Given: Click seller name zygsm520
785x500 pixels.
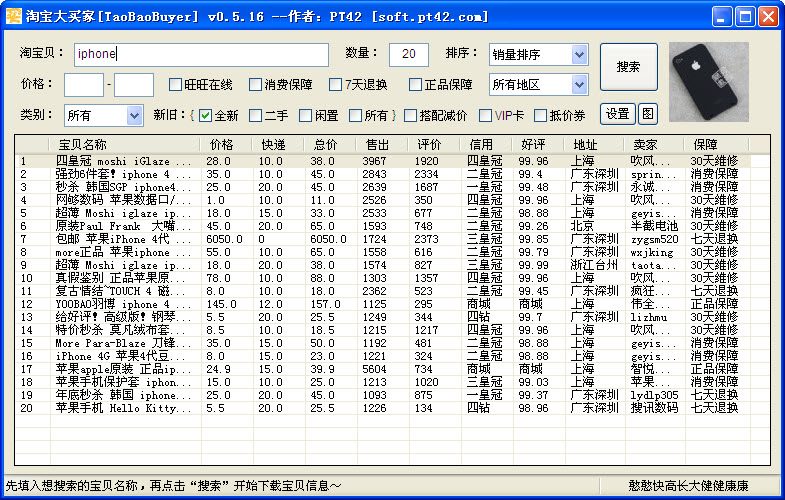Looking at the screenshot, I should pyautogui.click(x=654, y=239).
